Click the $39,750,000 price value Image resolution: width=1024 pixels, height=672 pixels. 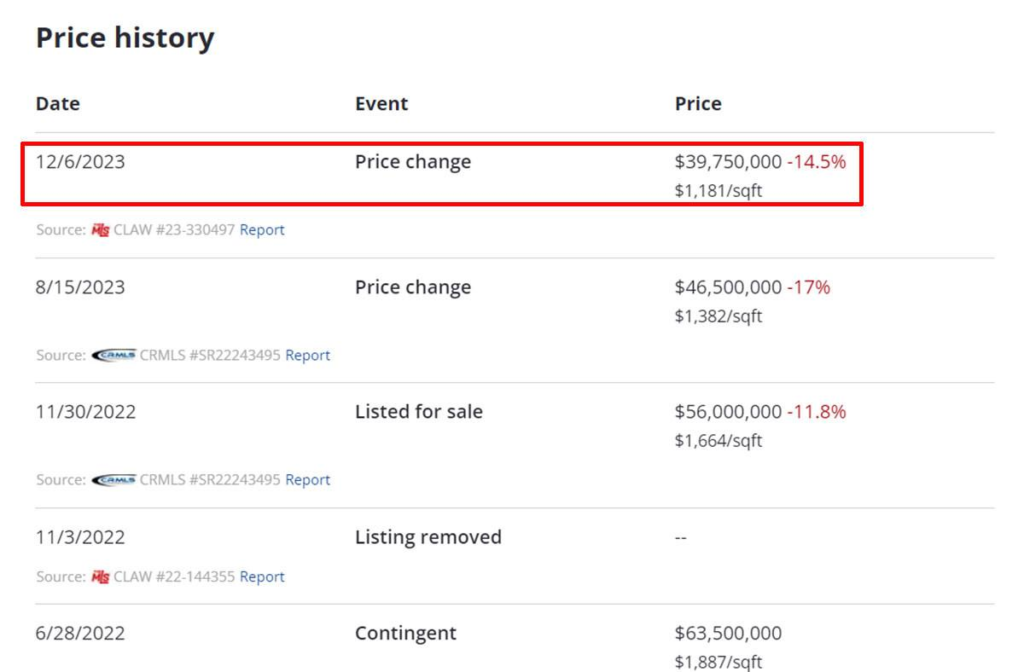[728, 162]
